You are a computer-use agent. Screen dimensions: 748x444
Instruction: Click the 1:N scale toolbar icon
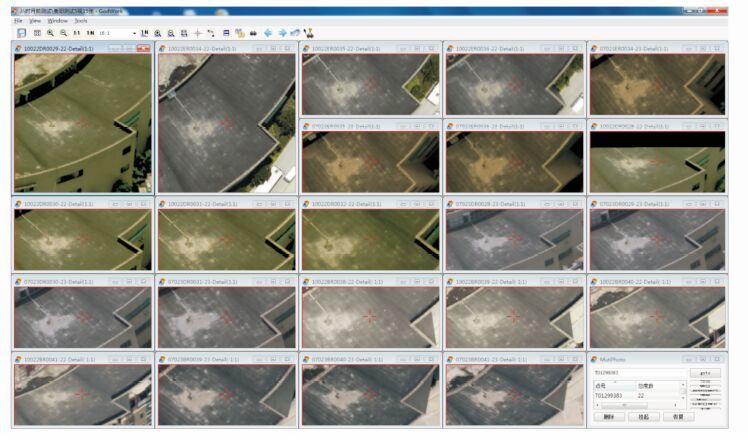(x=89, y=33)
